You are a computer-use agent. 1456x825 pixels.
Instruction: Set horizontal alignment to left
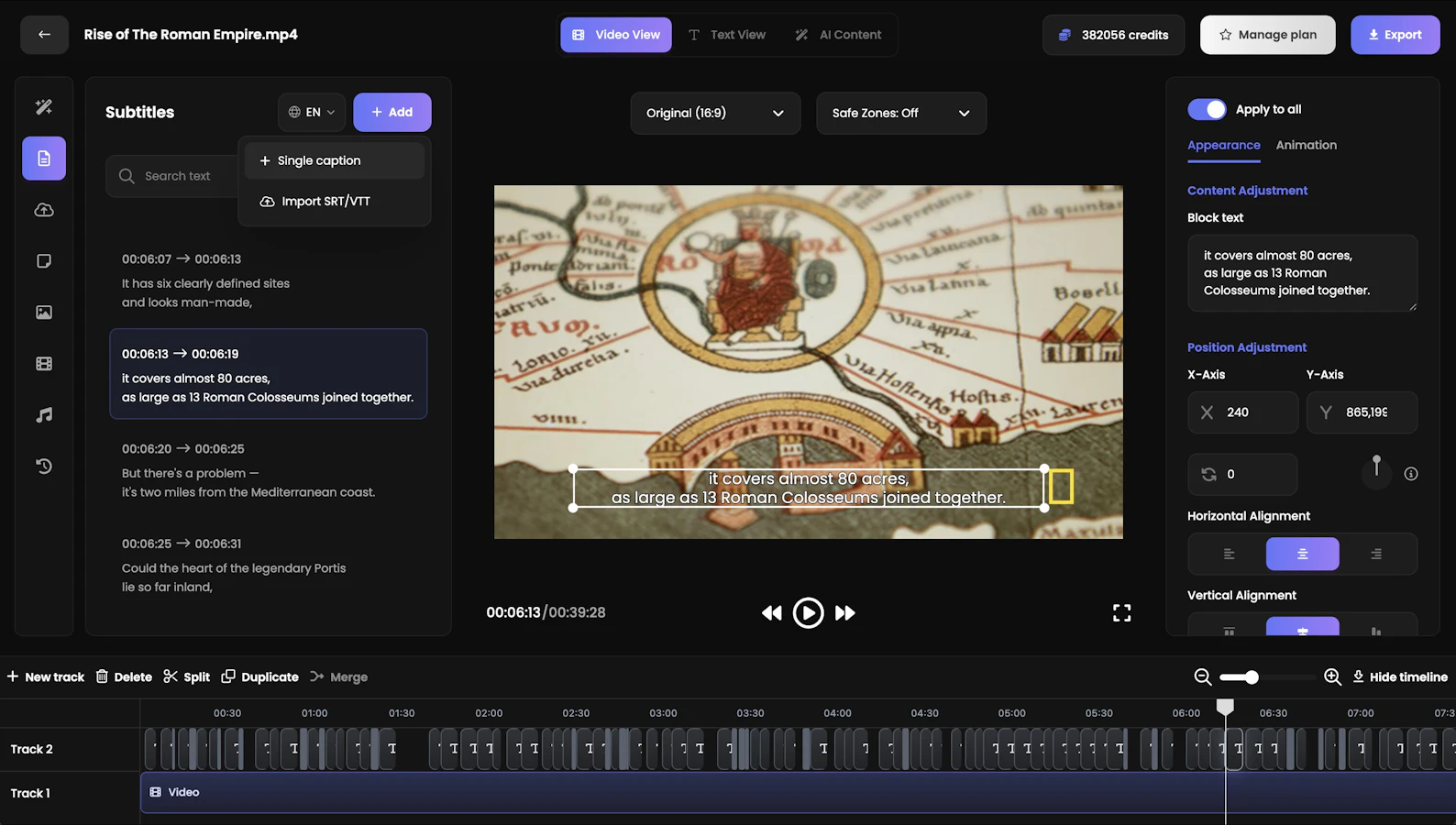(1229, 554)
